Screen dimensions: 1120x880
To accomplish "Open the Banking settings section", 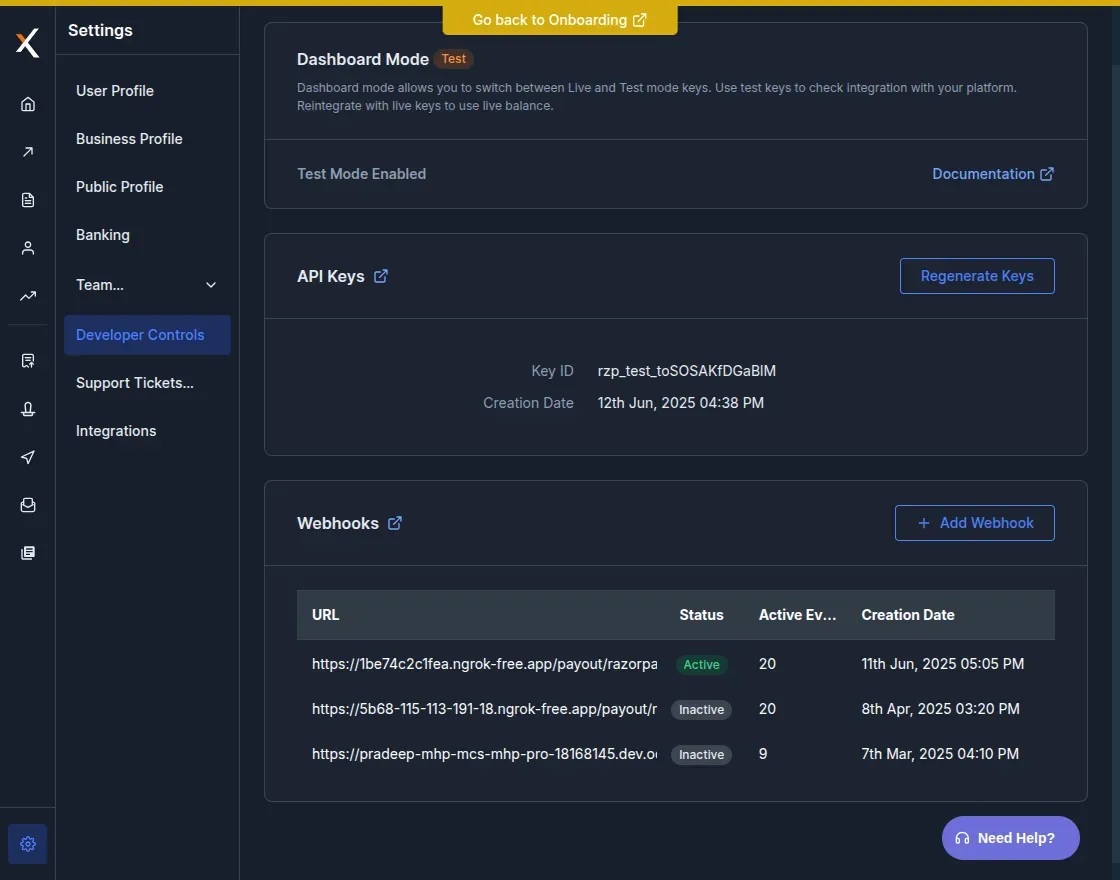I will pyautogui.click(x=102, y=234).
